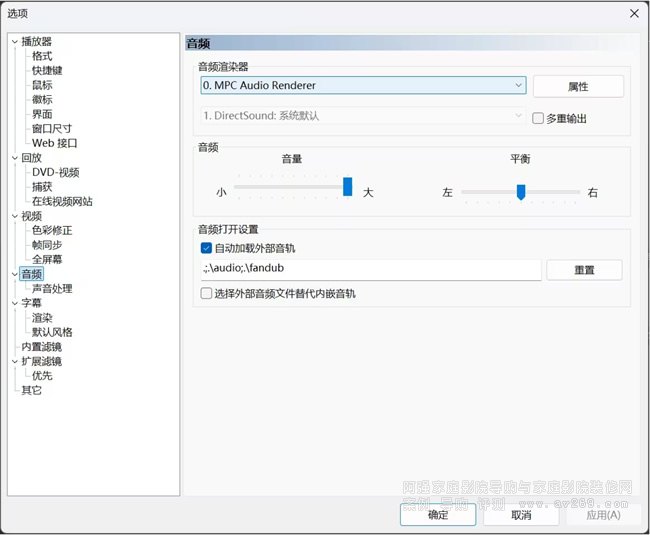The image size is (650, 535).
Task: Click the 属性 button
Action: (578, 87)
